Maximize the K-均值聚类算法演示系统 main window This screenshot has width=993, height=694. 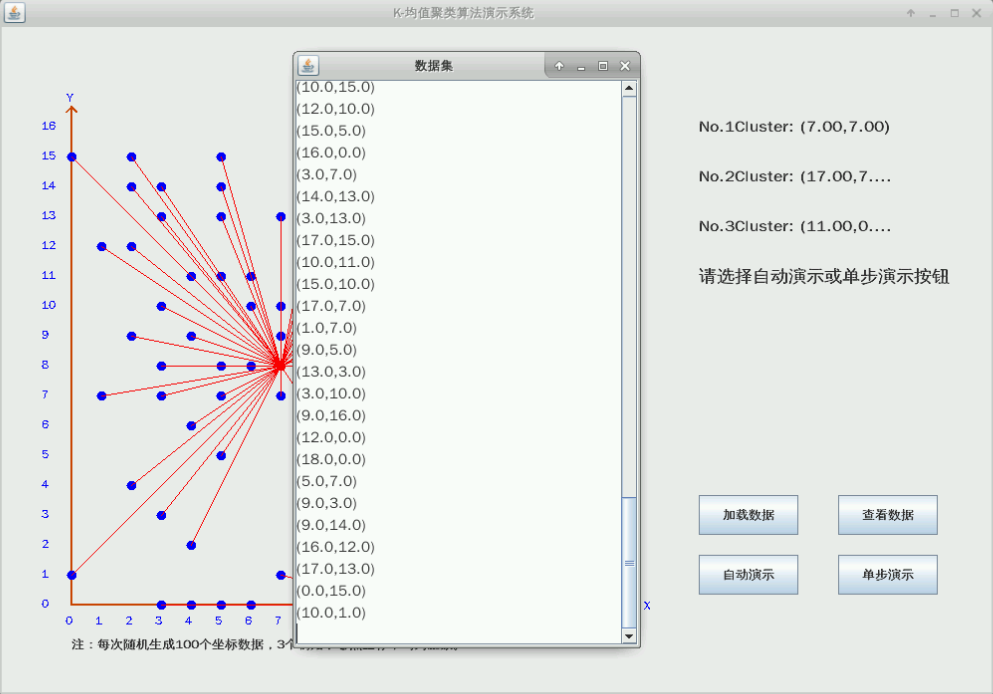pos(954,13)
